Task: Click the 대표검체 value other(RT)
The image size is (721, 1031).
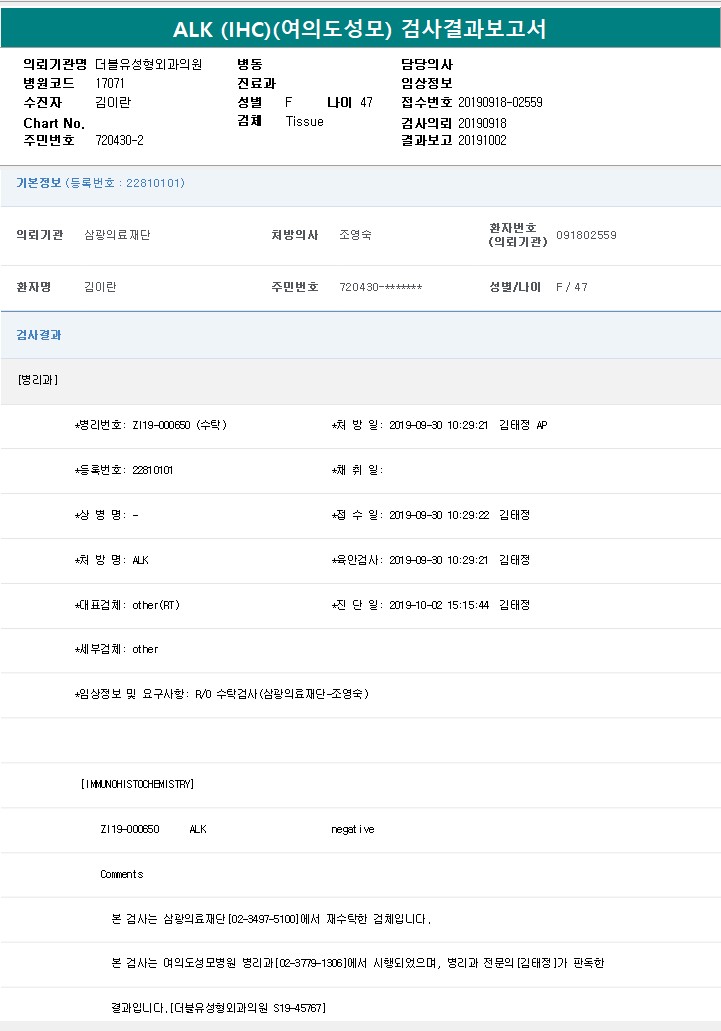Action: 156,605
